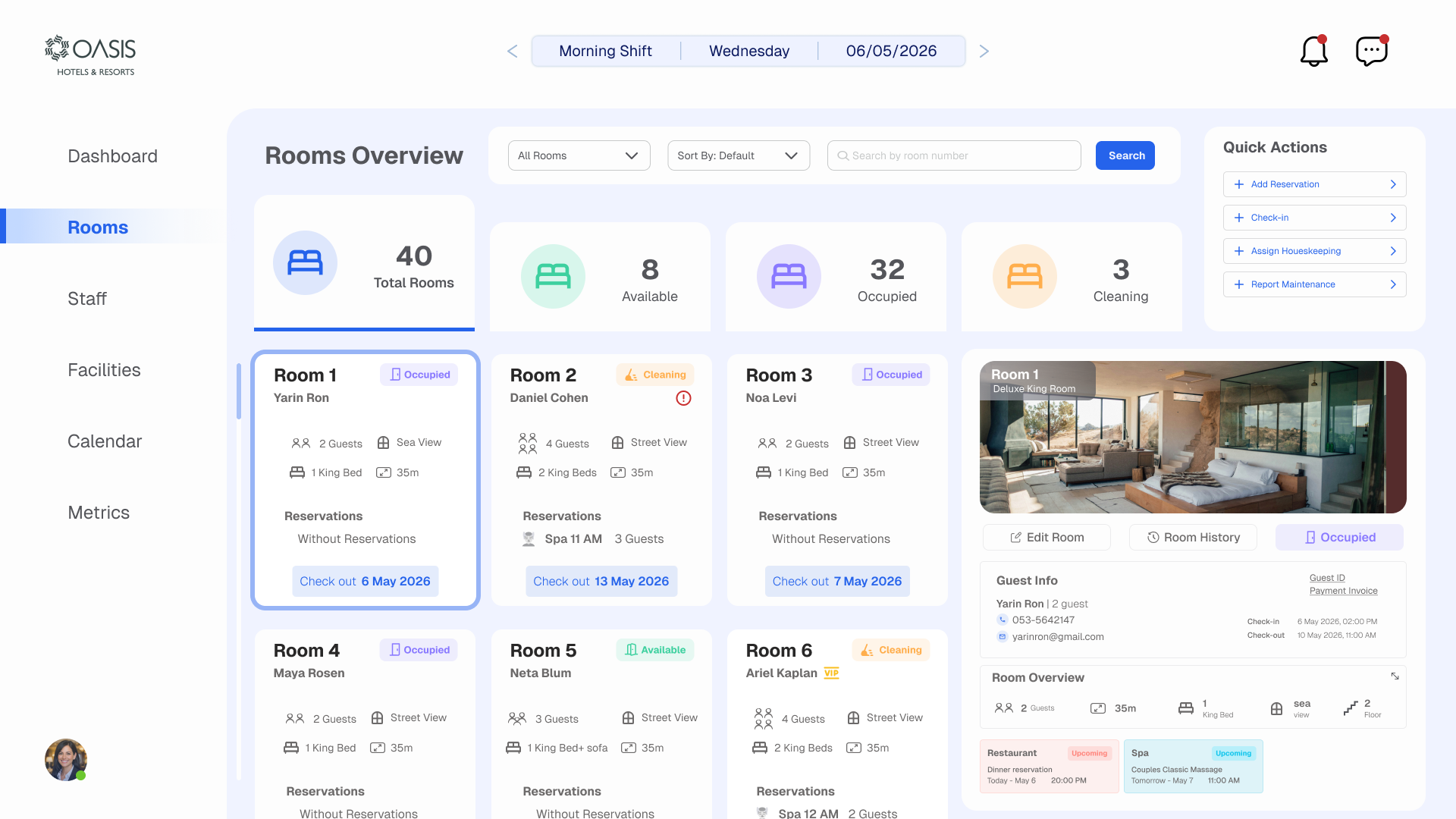
Task: Click the plus icon for Check-in
Action: pyautogui.click(x=1239, y=218)
